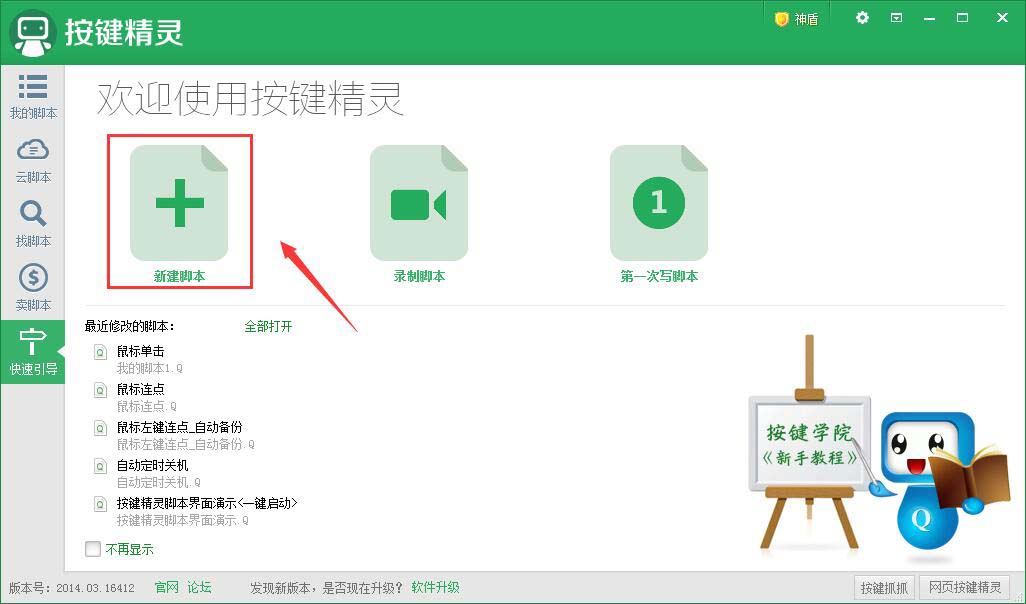Click 全部打开 link
This screenshot has width=1026, height=604.
tap(268, 326)
